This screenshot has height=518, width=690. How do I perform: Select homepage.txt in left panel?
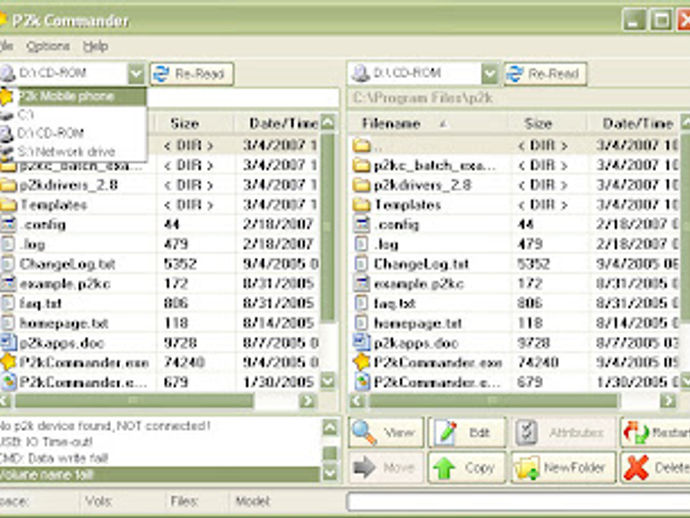pyautogui.click(x=64, y=323)
